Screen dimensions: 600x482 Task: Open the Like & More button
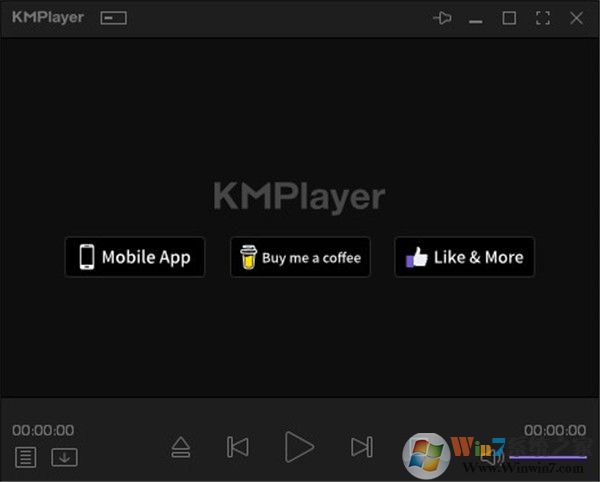465,257
